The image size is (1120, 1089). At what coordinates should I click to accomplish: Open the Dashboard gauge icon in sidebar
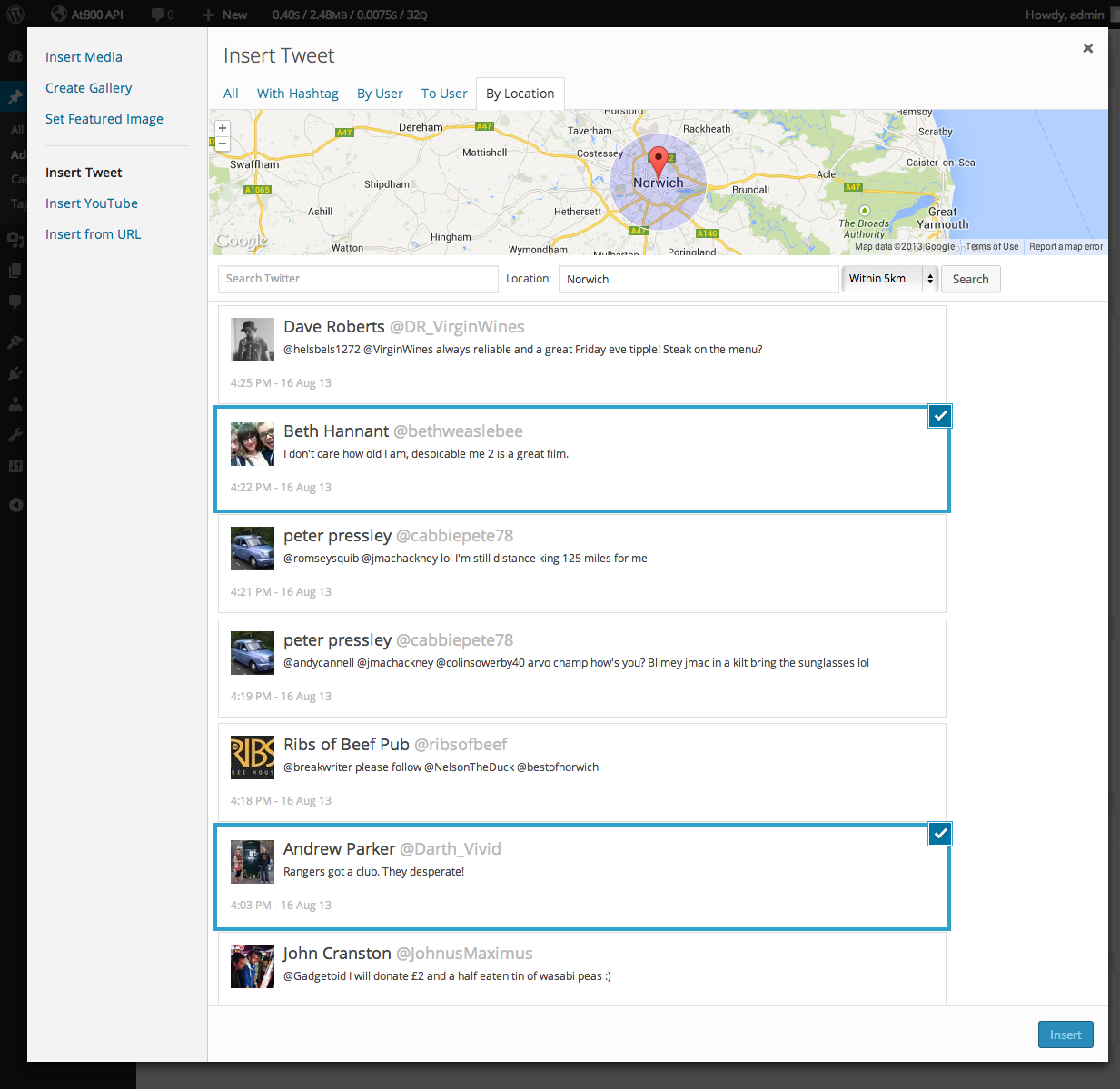pos(15,56)
